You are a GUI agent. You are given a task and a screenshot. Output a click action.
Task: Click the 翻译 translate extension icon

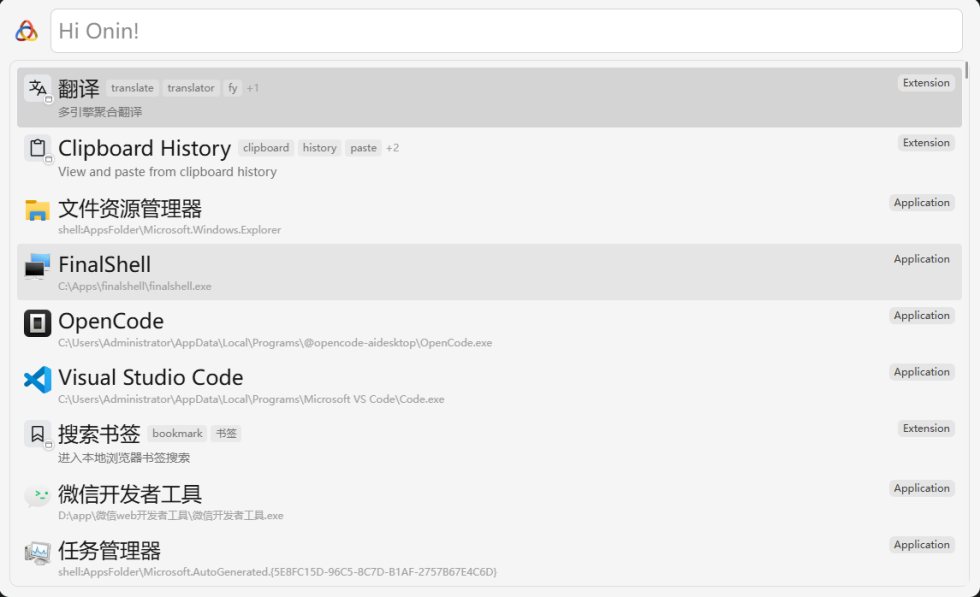38,88
